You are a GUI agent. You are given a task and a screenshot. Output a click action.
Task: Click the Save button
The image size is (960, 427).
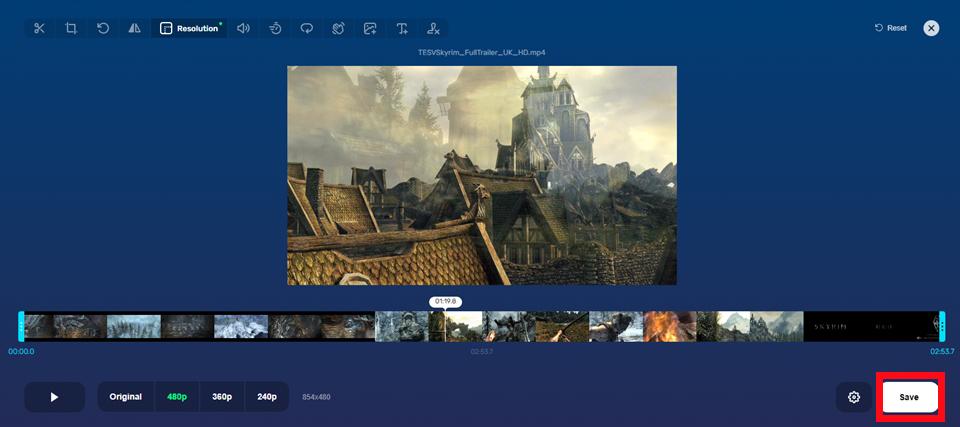pos(909,397)
